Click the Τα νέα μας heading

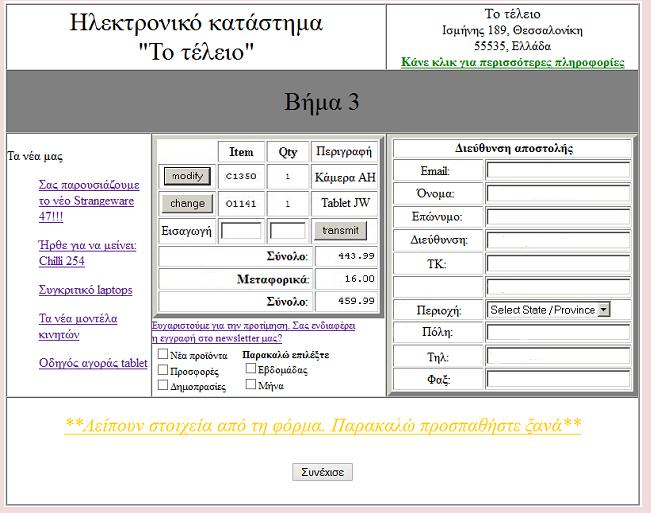tap(35, 156)
